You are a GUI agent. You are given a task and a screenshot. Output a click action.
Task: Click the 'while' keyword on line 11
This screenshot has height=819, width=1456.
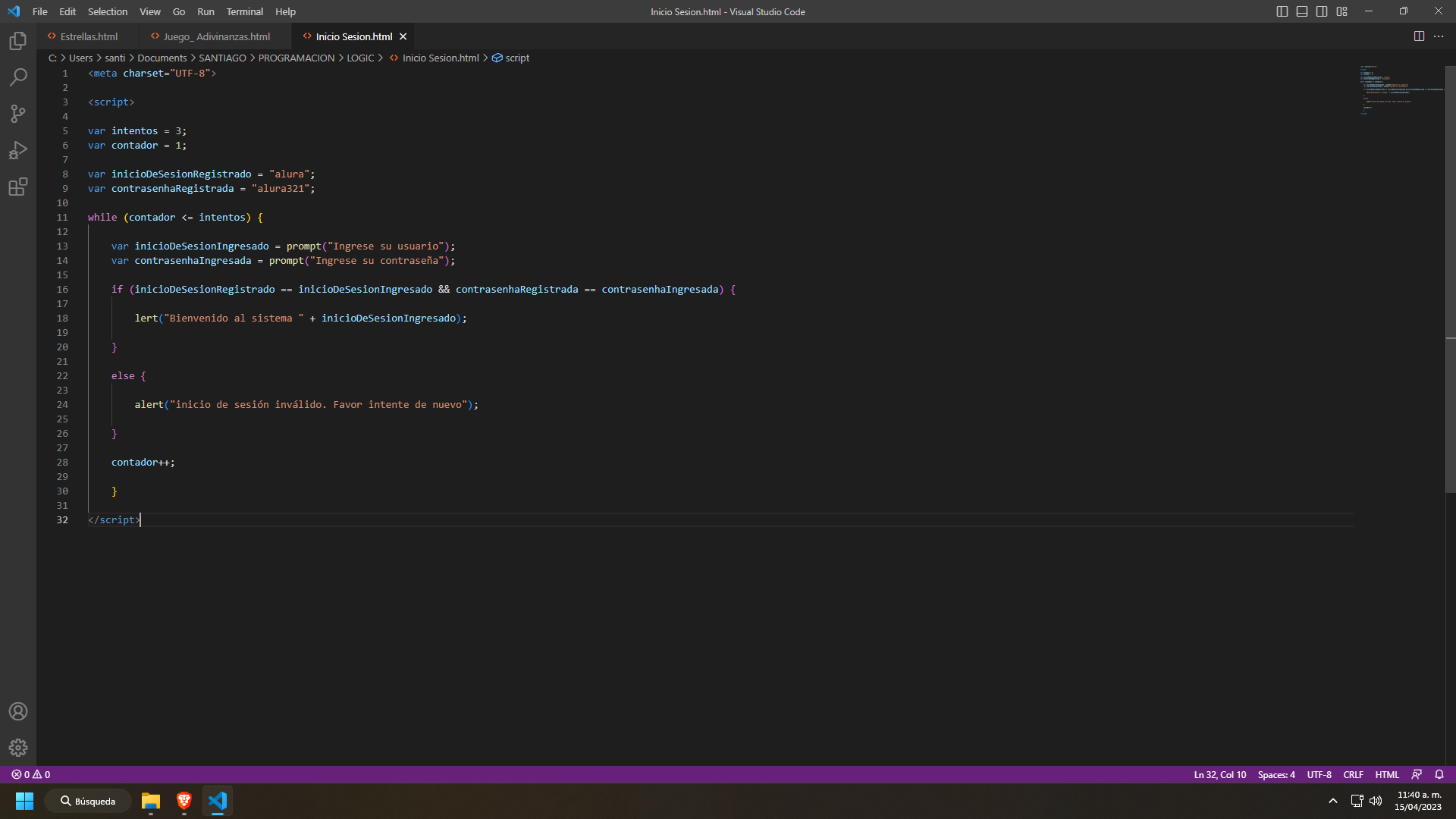point(102,217)
